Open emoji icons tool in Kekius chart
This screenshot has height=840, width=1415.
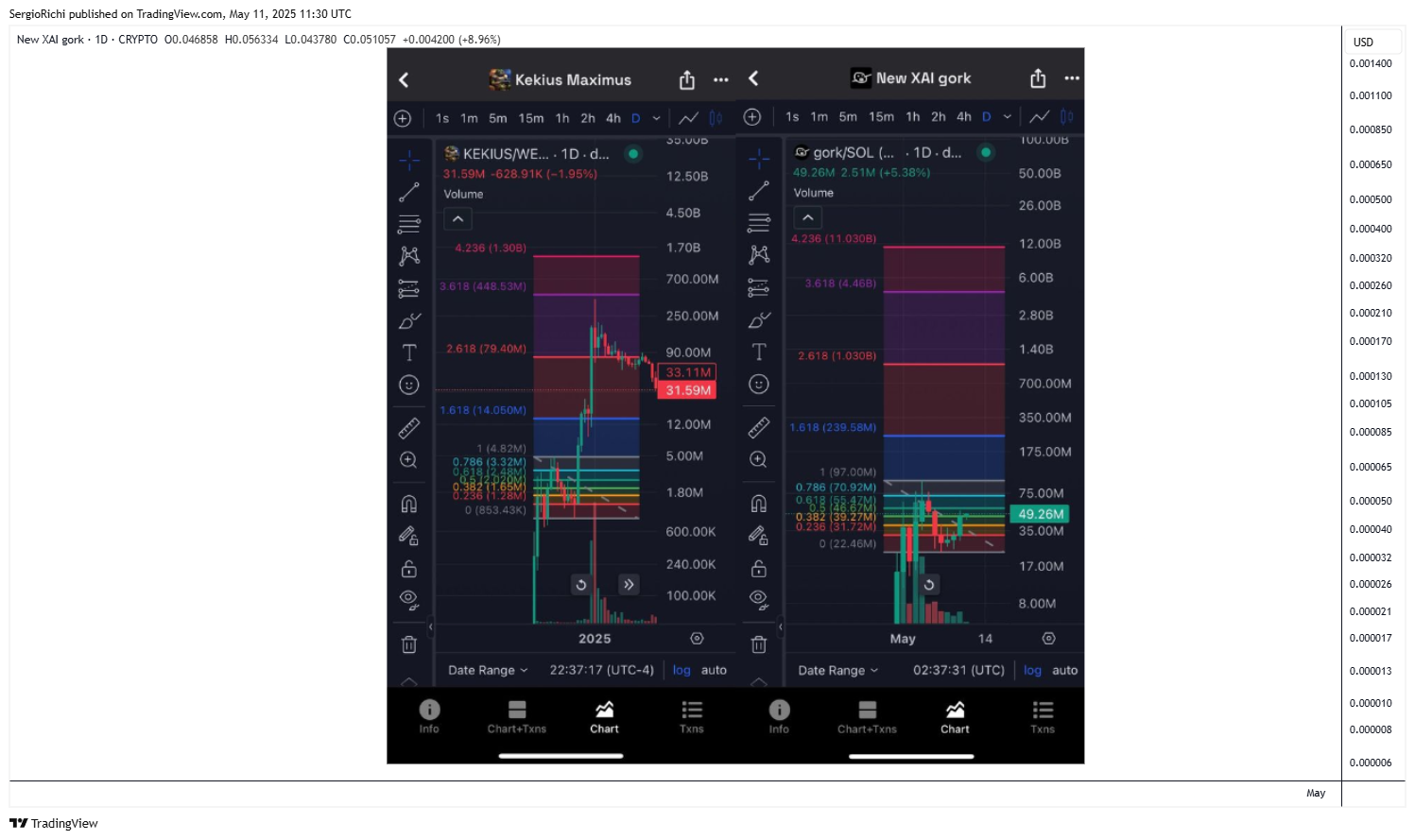409,385
